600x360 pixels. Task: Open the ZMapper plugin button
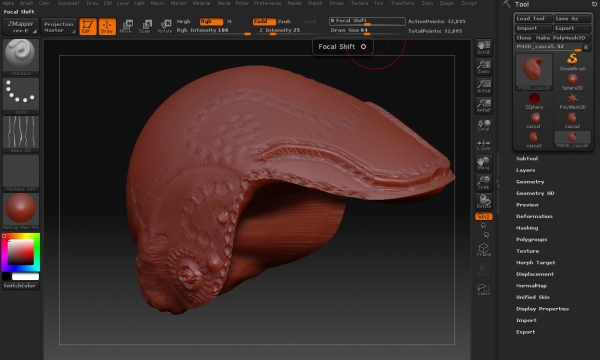[21, 26]
